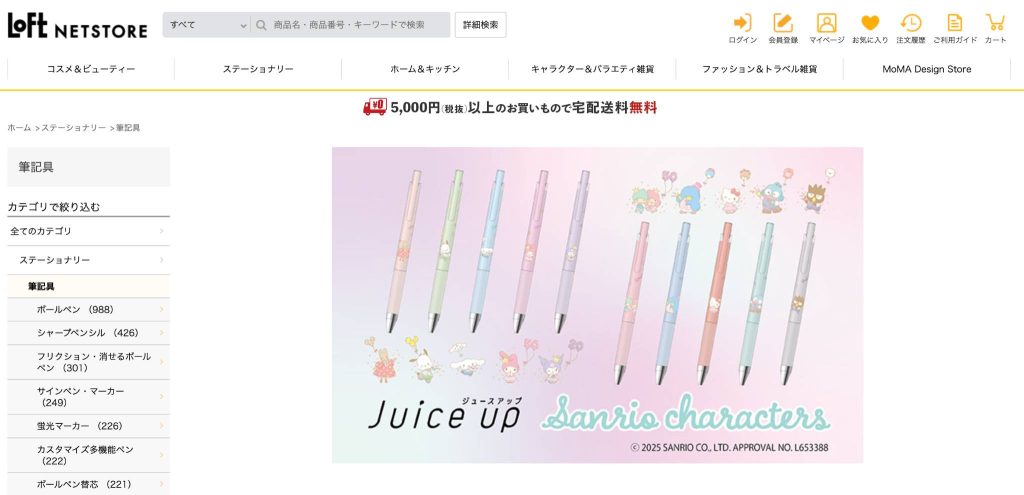Viewport: 1024px width, 495px height.
Task: Open the usage guide (ご利用ガイド) icon
Action: pyautogui.click(x=955, y=23)
